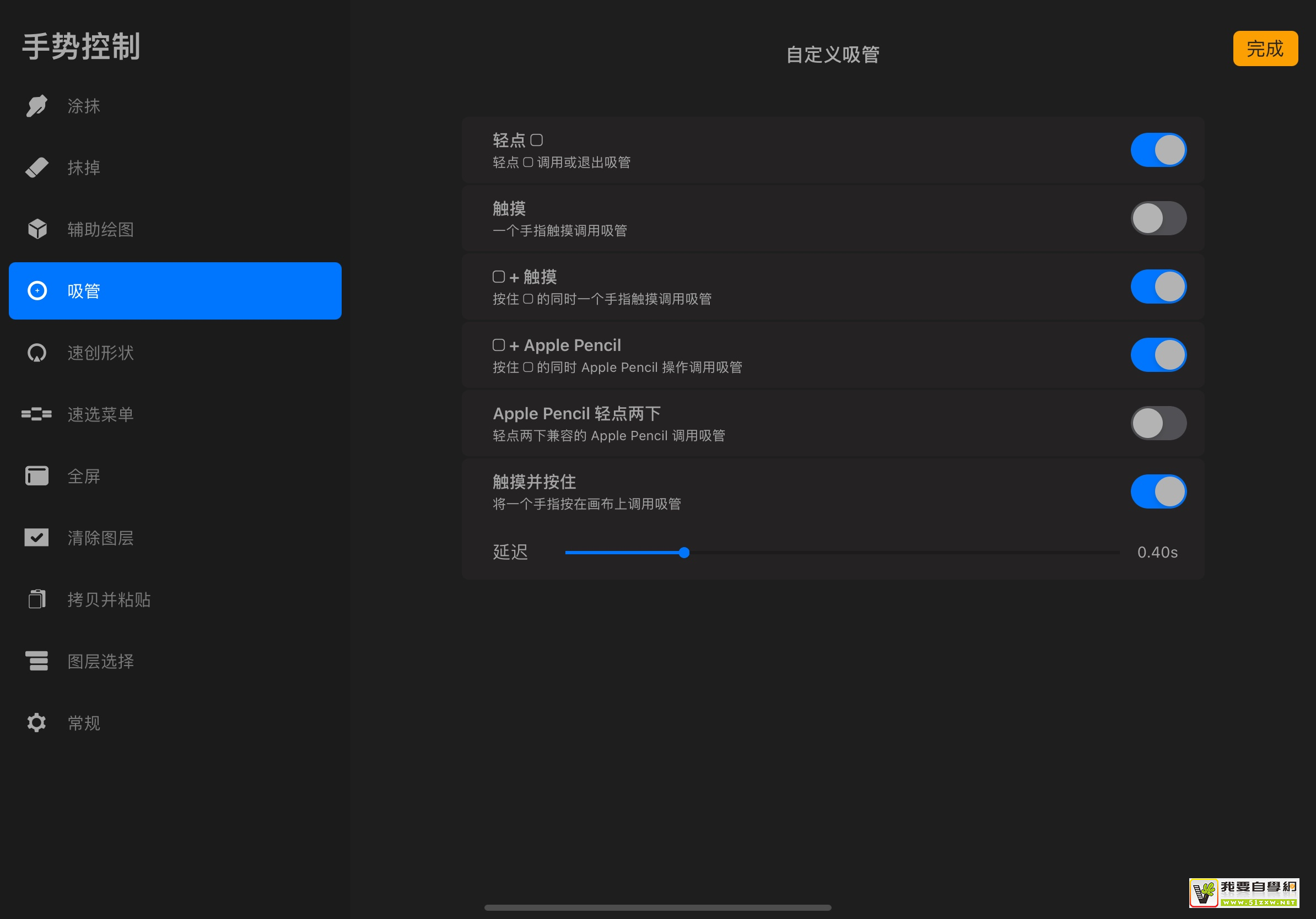
Task: Select the 全屏 gesture icon
Action: [36, 476]
